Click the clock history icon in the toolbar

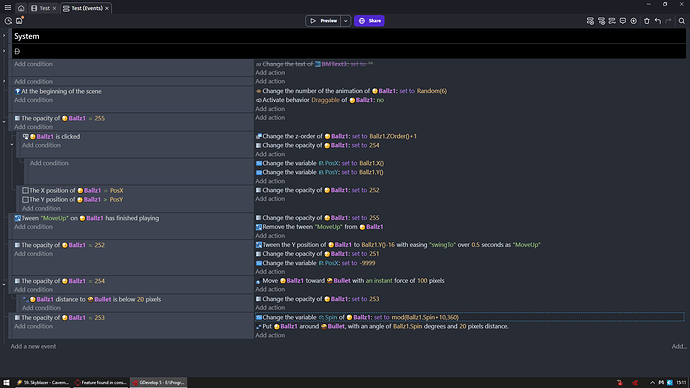8,21
